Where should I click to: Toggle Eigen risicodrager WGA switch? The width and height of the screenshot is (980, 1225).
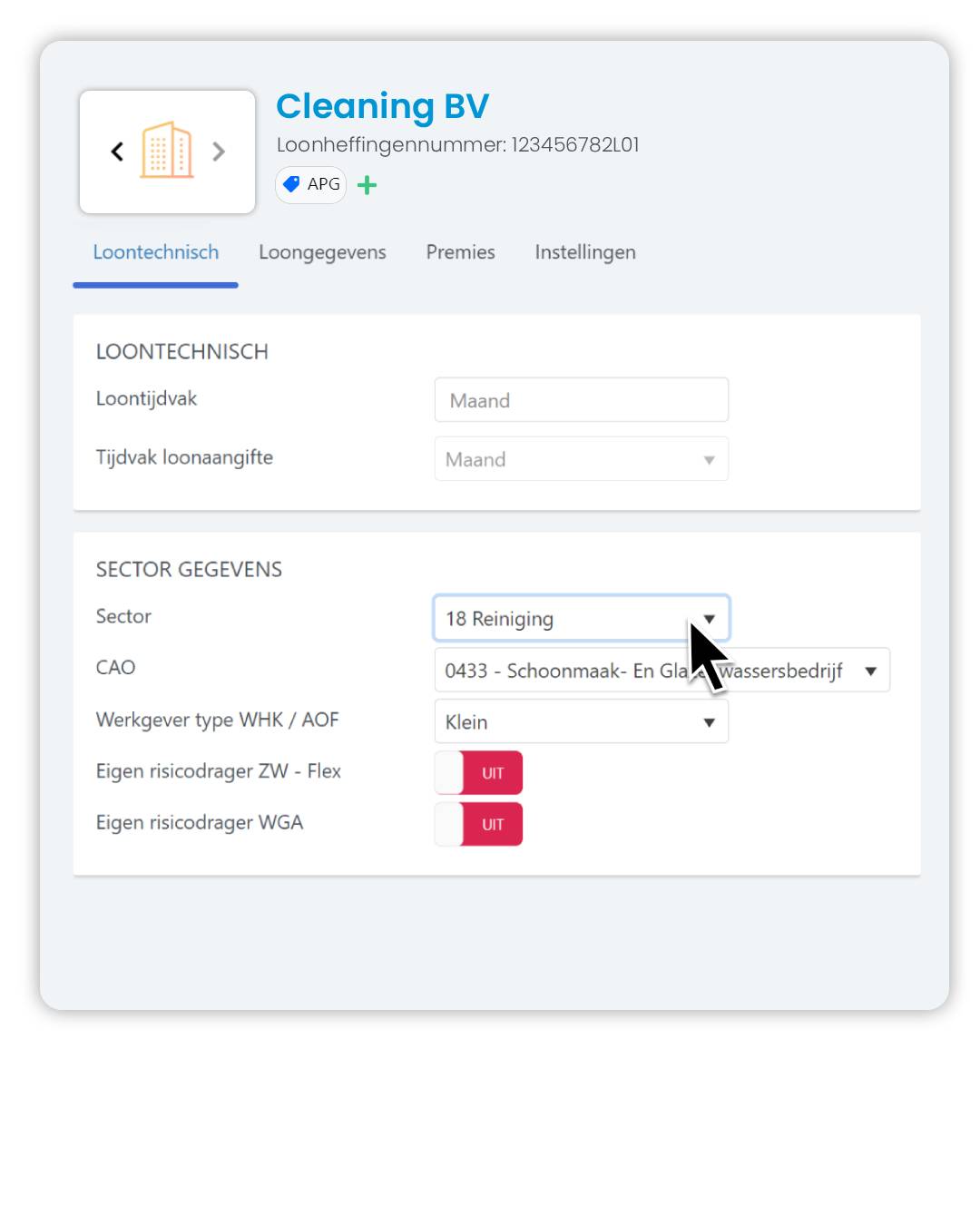(x=478, y=824)
